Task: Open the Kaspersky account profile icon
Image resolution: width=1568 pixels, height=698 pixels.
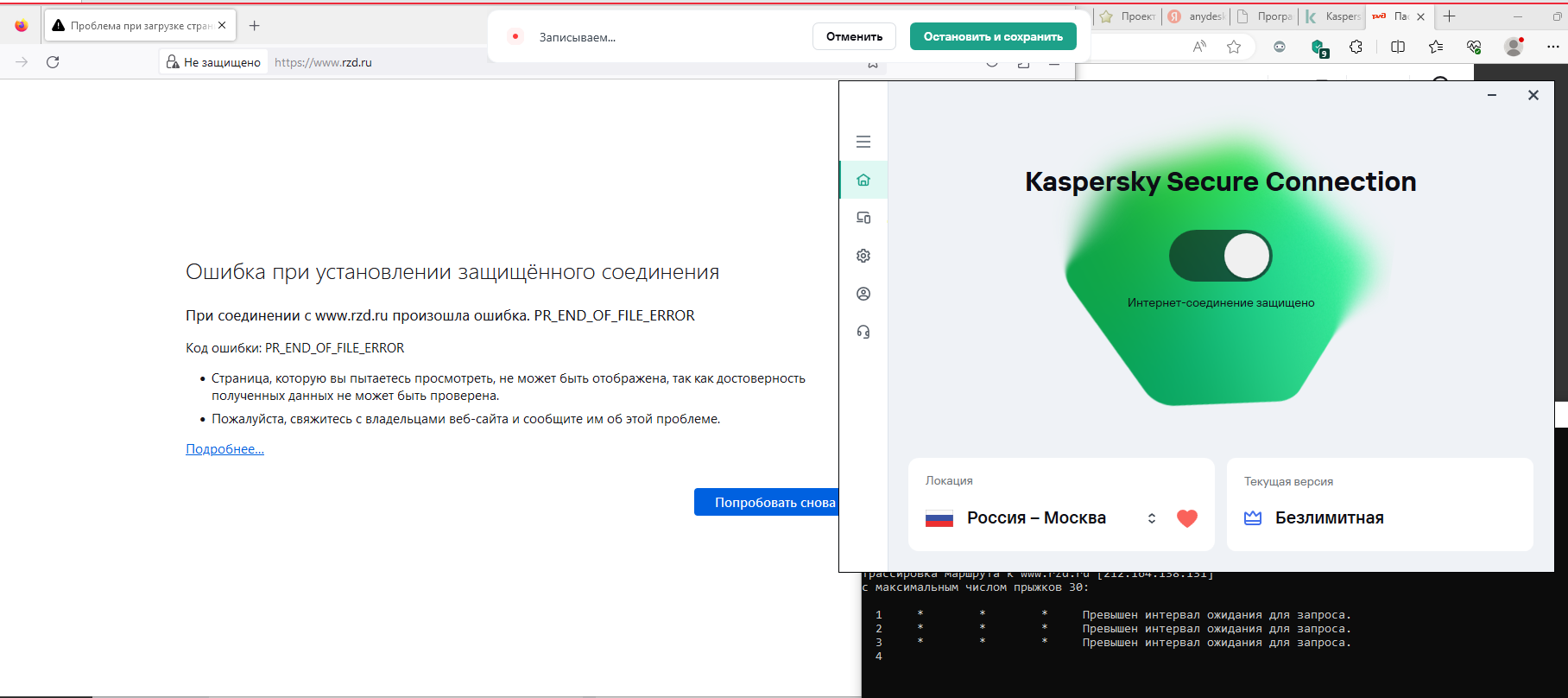Action: click(863, 294)
